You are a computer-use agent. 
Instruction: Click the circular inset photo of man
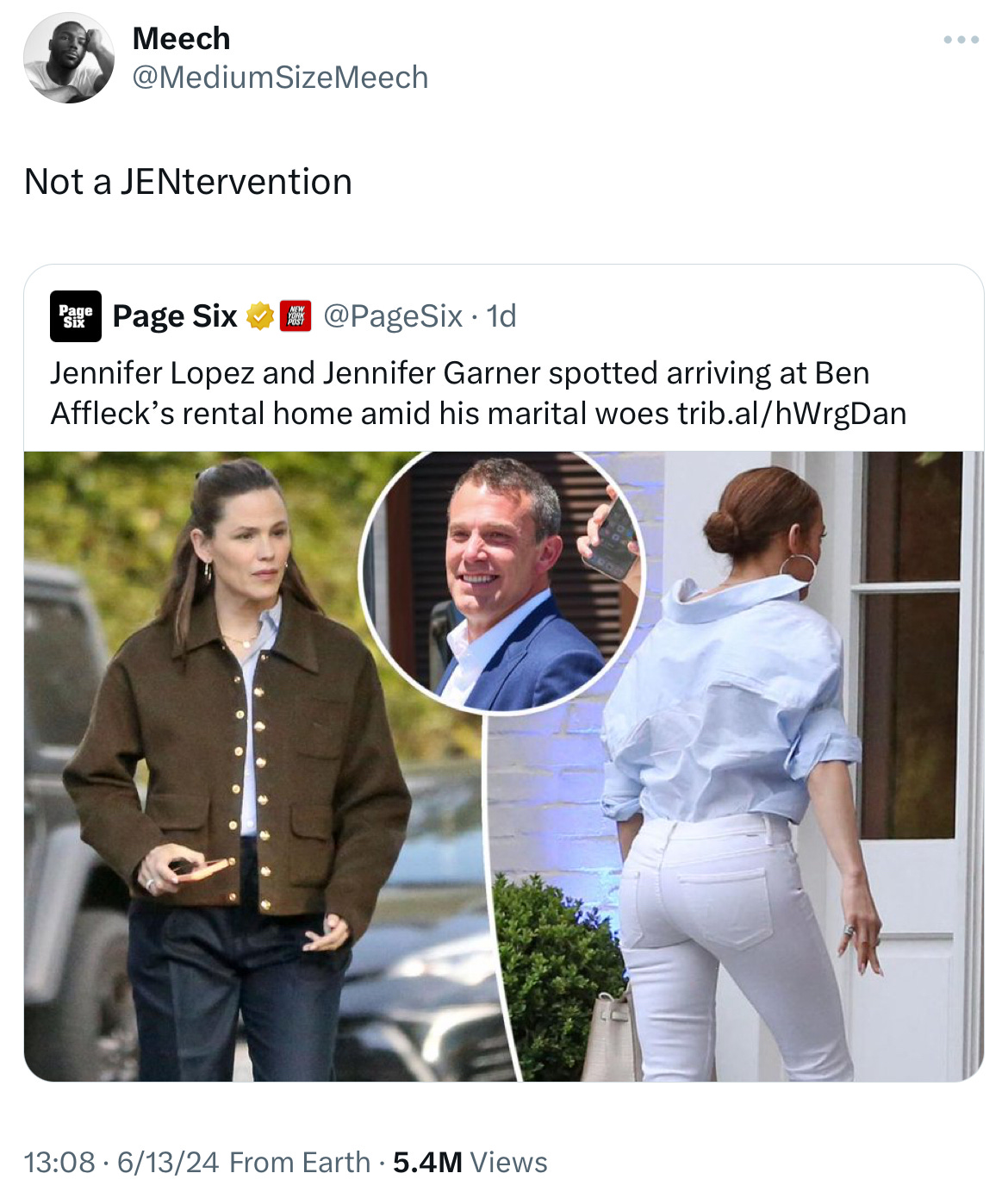501,583
